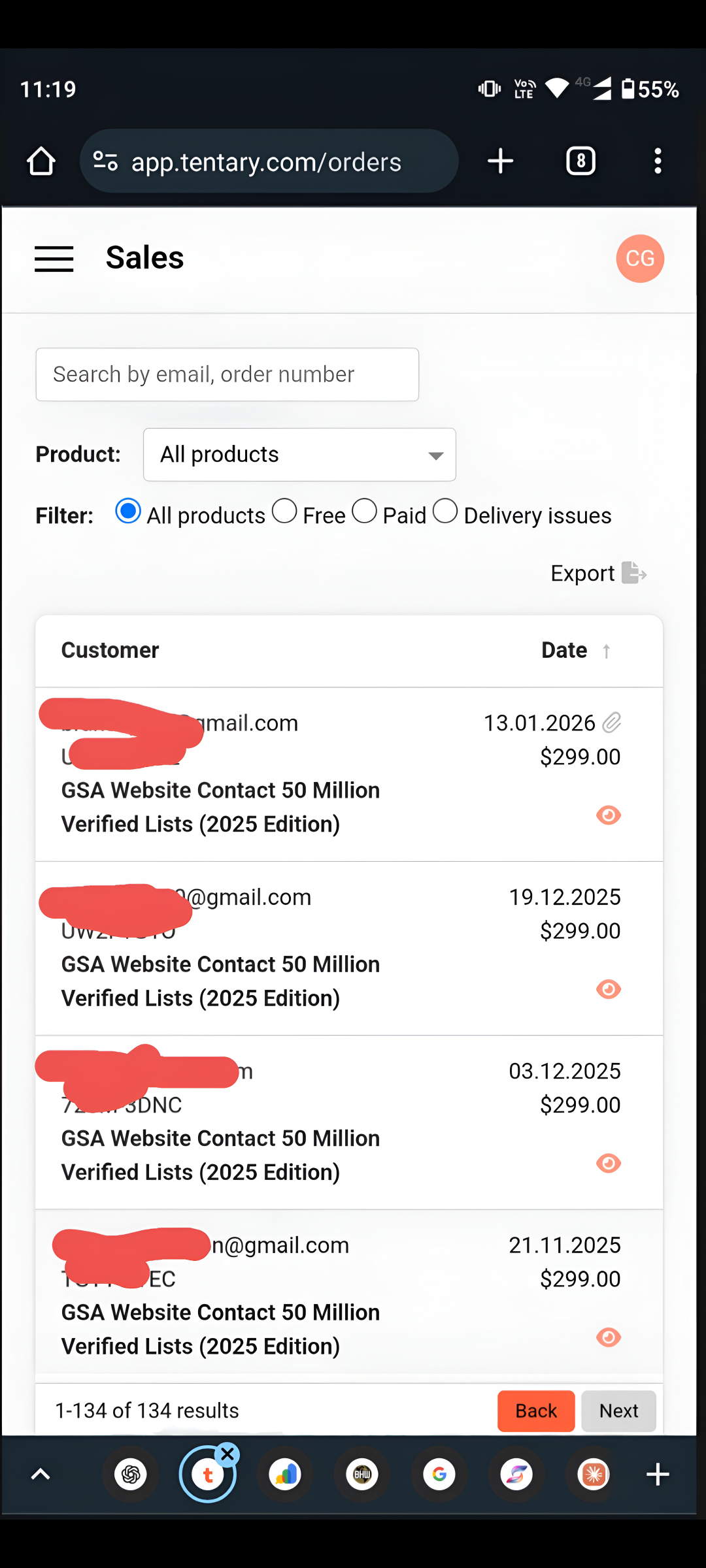Focus the email or order number search field

(227, 374)
